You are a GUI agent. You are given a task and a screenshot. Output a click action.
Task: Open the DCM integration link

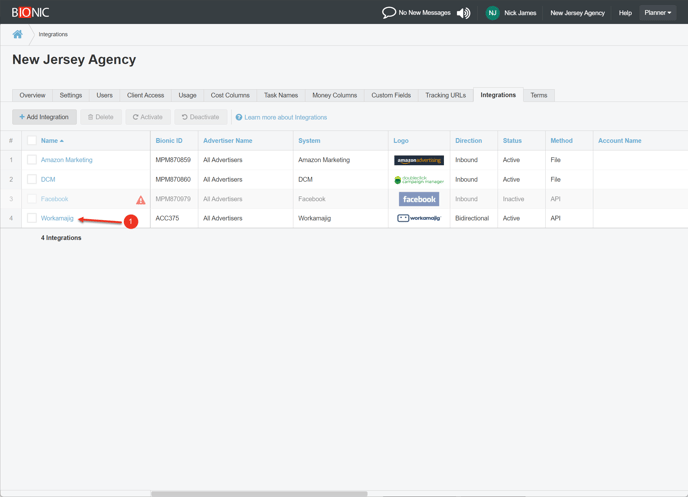48,179
